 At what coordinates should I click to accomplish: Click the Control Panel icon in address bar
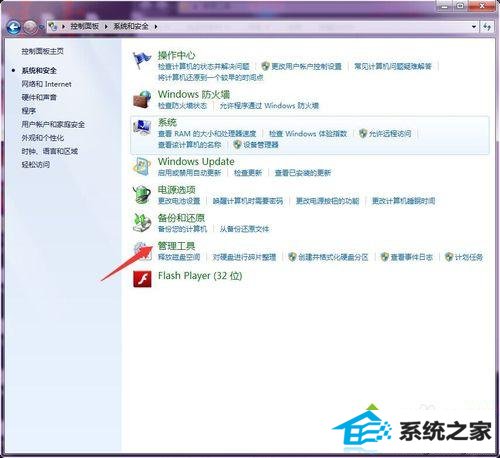[53, 26]
